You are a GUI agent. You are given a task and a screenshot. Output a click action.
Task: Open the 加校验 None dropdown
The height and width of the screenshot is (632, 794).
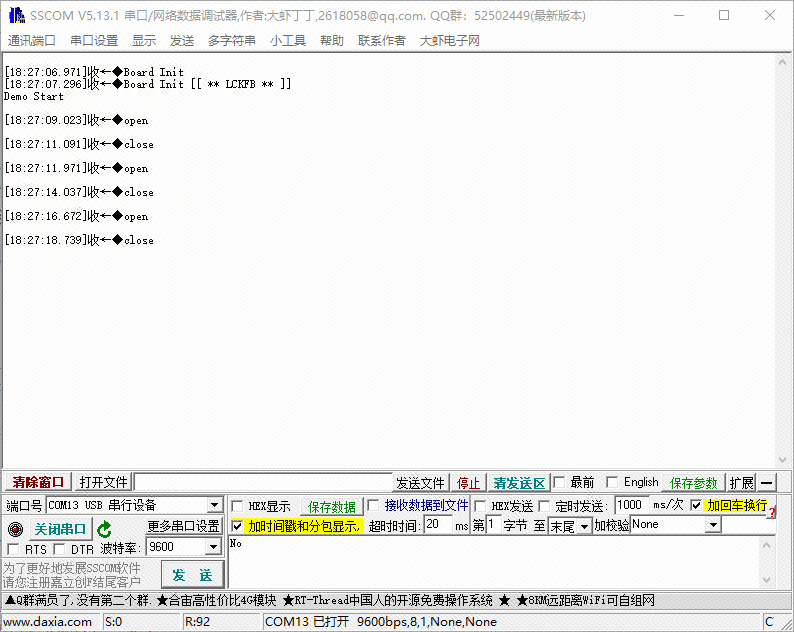713,525
